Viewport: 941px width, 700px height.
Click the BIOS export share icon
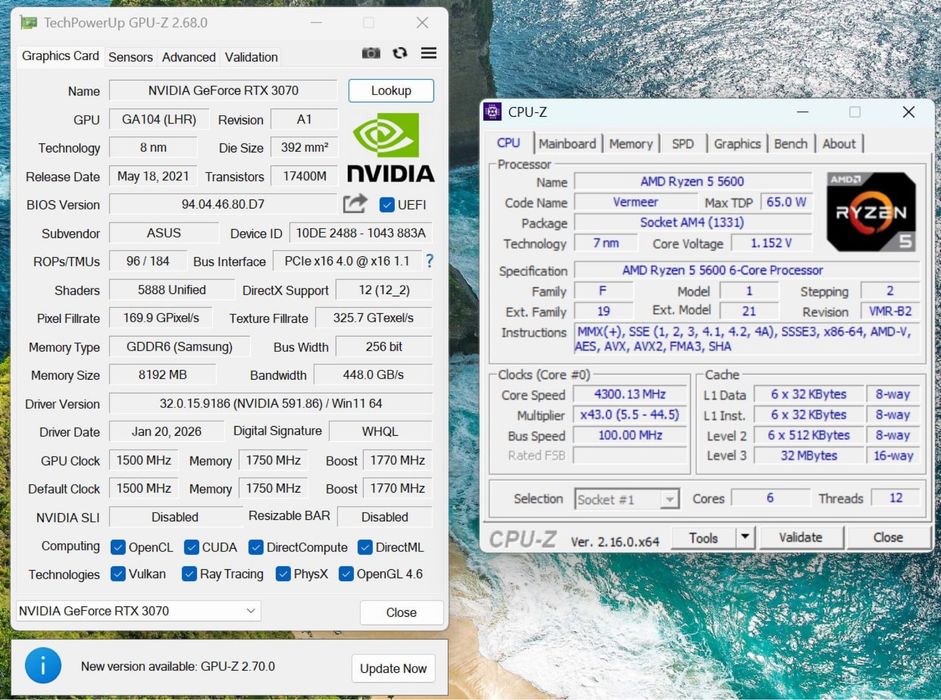coord(355,204)
